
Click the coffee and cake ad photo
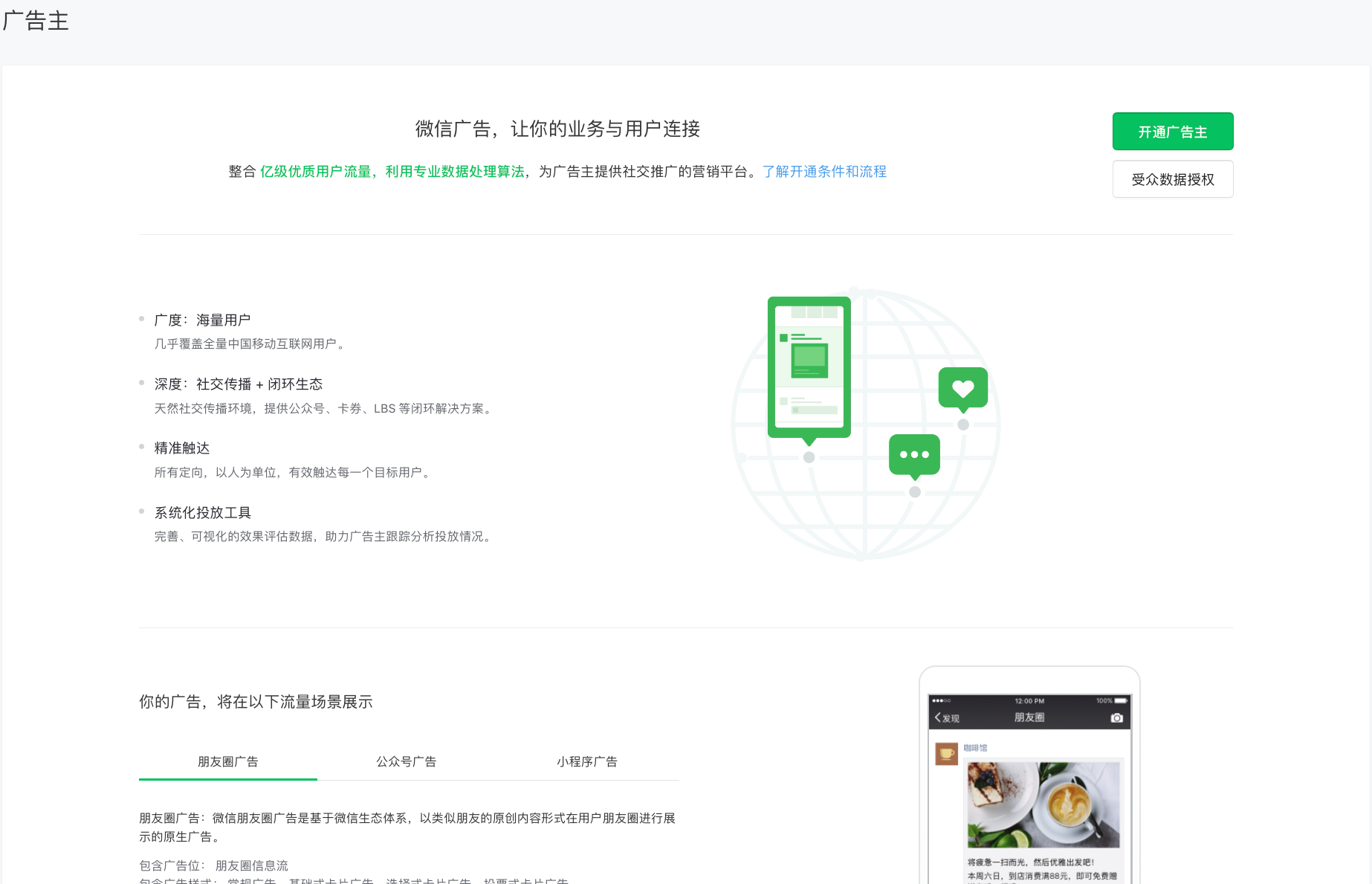(1043, 804)
